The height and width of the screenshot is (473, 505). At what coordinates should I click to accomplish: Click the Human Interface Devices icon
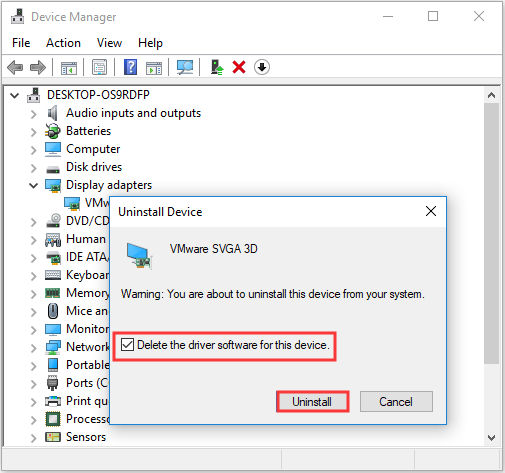pyautogui.click(x=53, y=239)
